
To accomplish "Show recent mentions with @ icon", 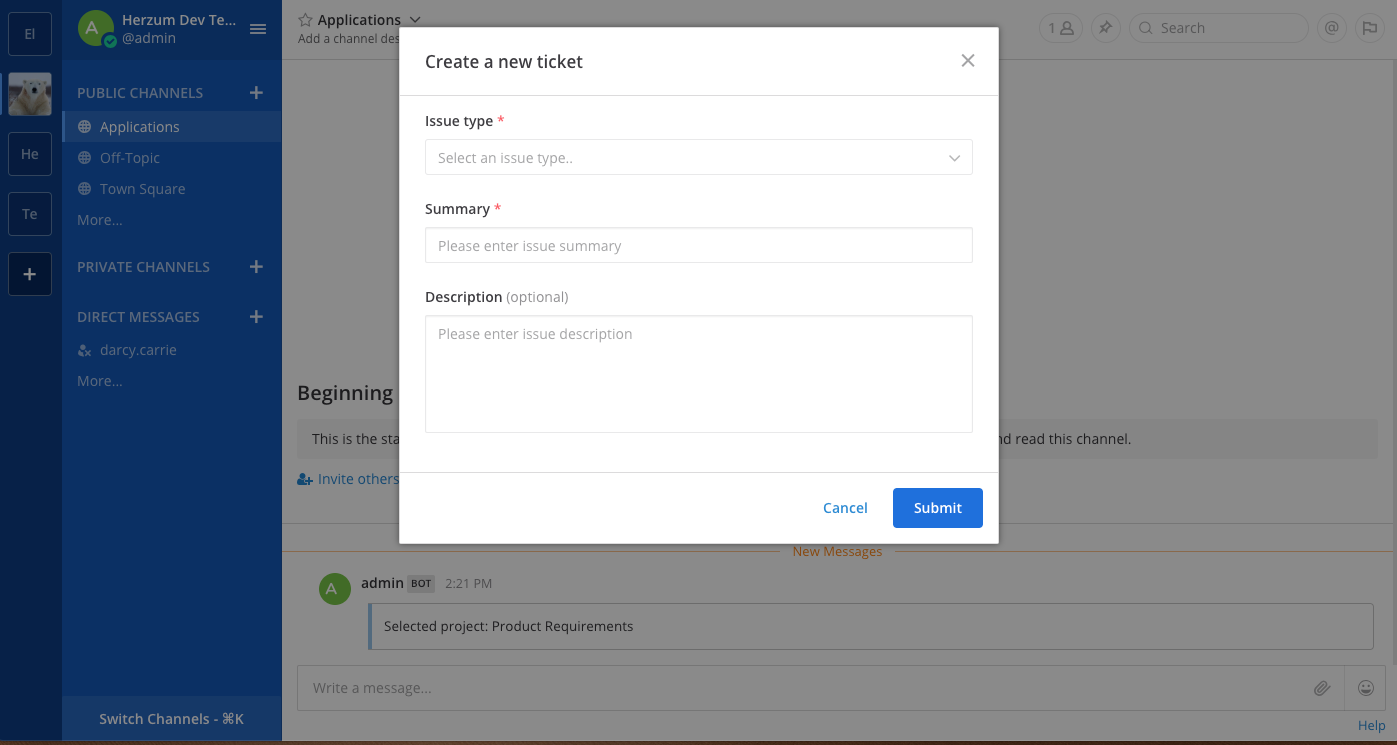I will click(1331, 28).
